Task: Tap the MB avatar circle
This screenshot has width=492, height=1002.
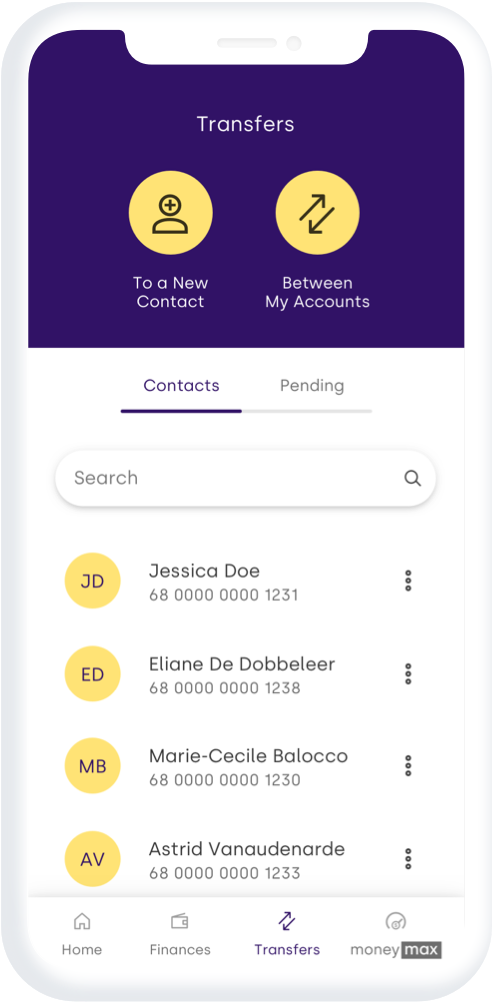Action: 93,766
